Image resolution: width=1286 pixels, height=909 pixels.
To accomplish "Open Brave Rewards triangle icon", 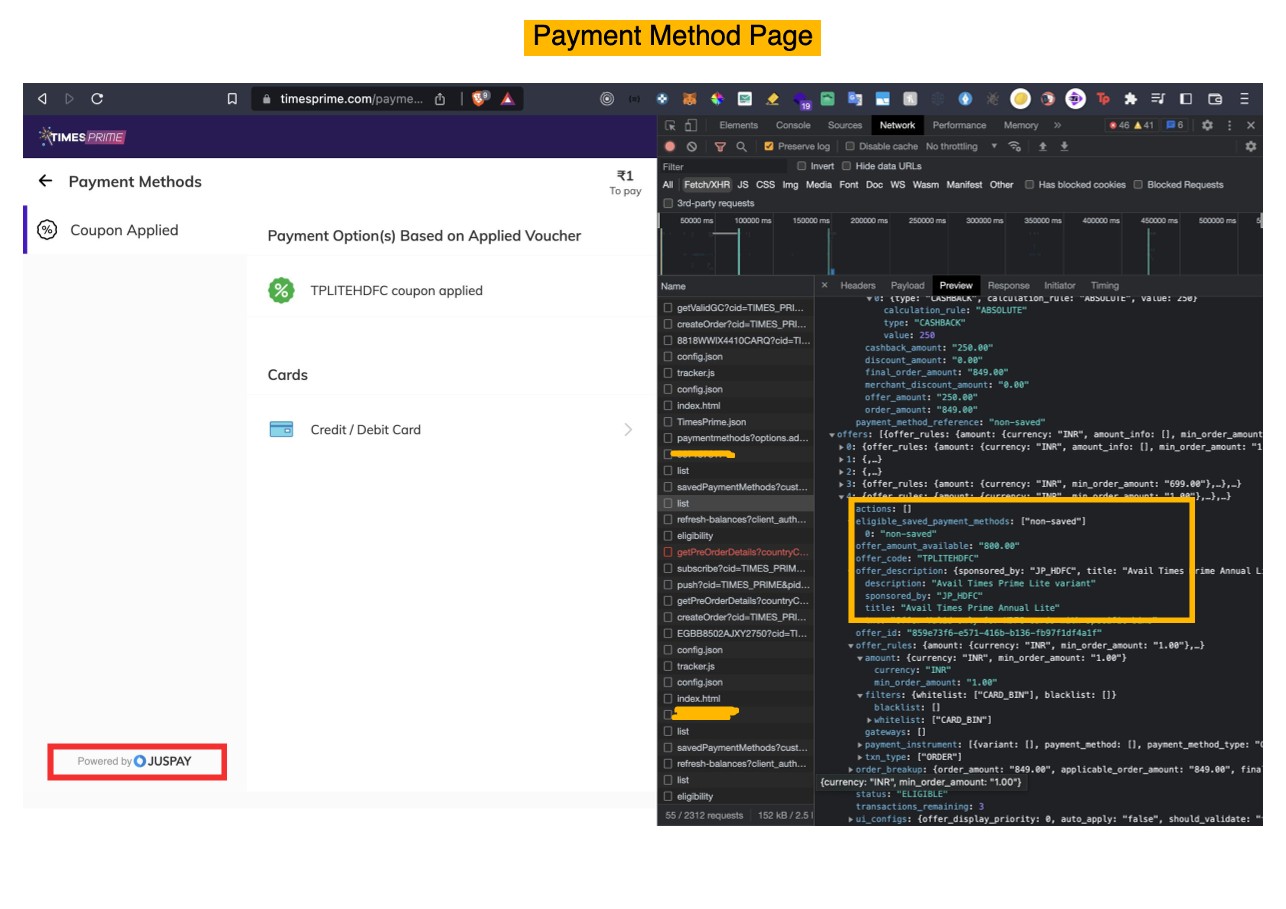I will click(508, 98).
